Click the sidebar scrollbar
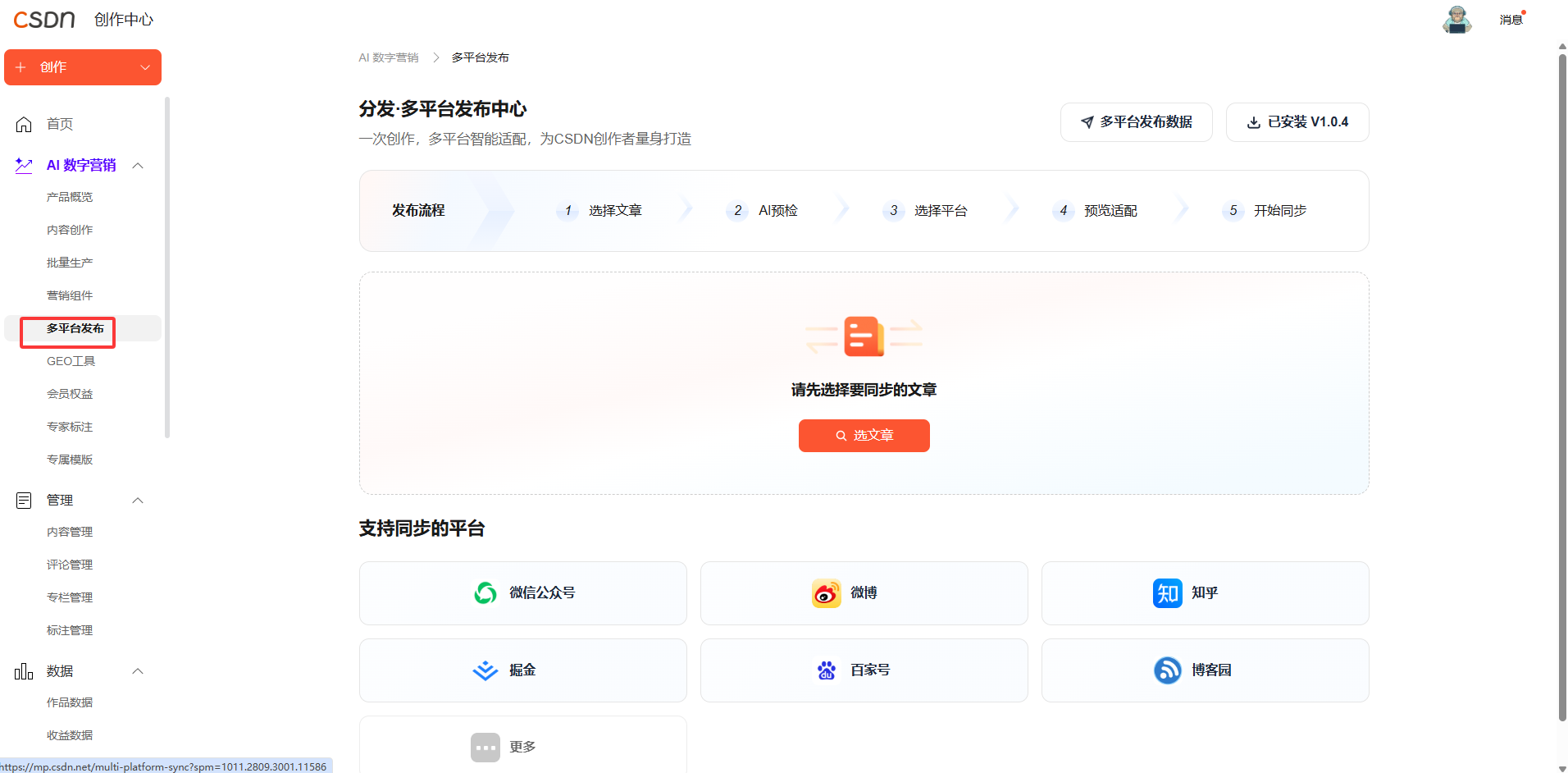 click(x=167, y=268)
